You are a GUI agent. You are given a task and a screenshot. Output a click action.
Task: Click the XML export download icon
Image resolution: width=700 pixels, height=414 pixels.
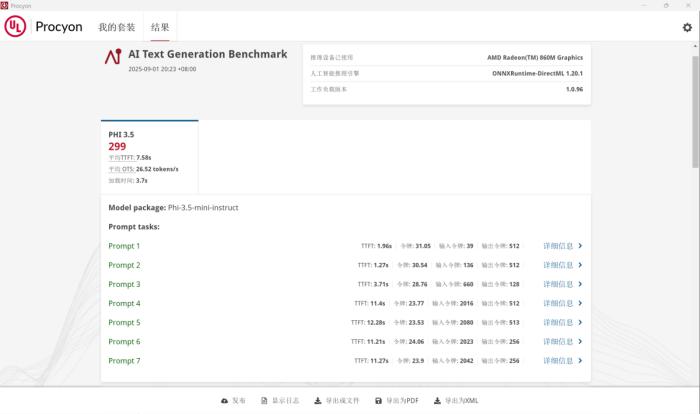click(x=437, y=401)
